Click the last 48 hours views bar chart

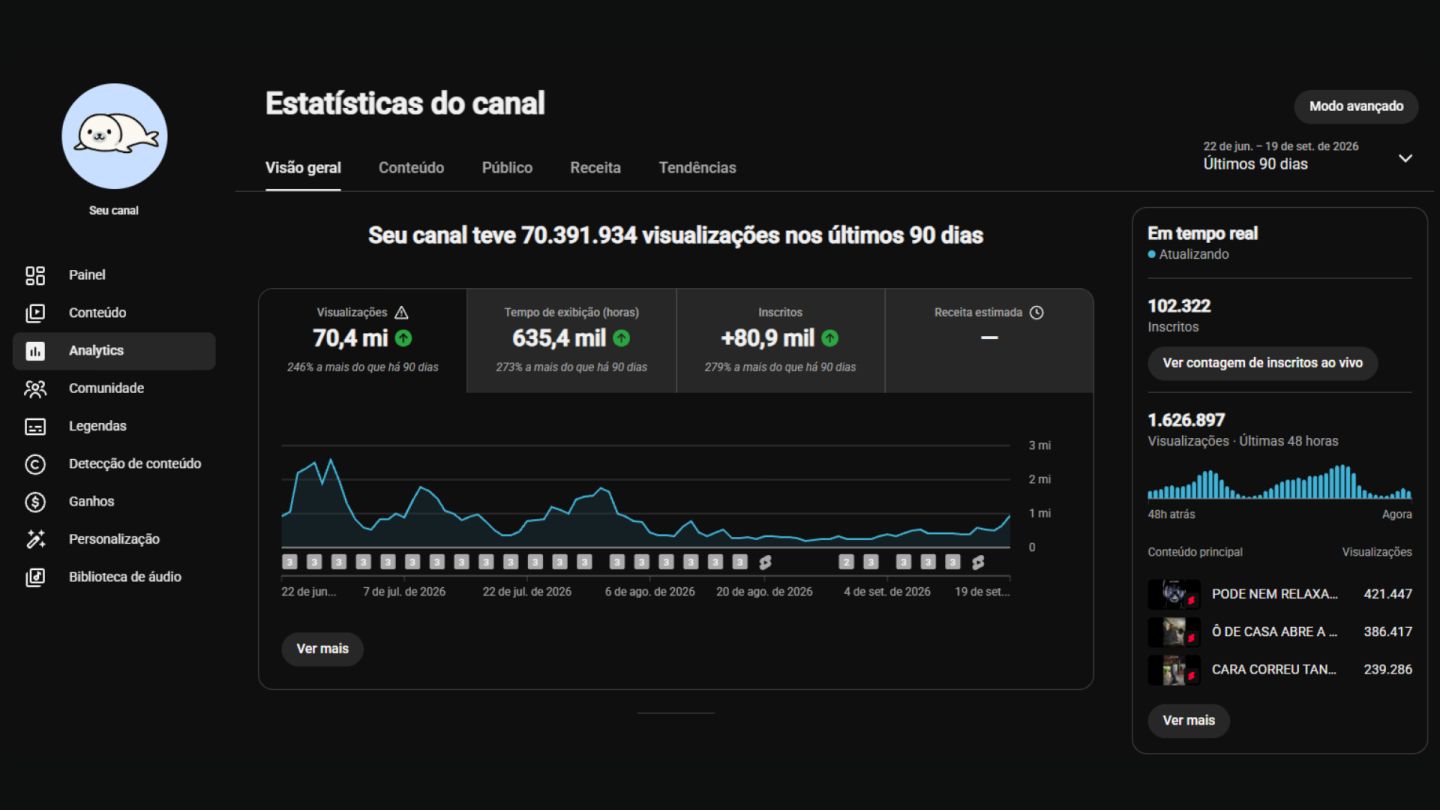tap(1279, 482)
